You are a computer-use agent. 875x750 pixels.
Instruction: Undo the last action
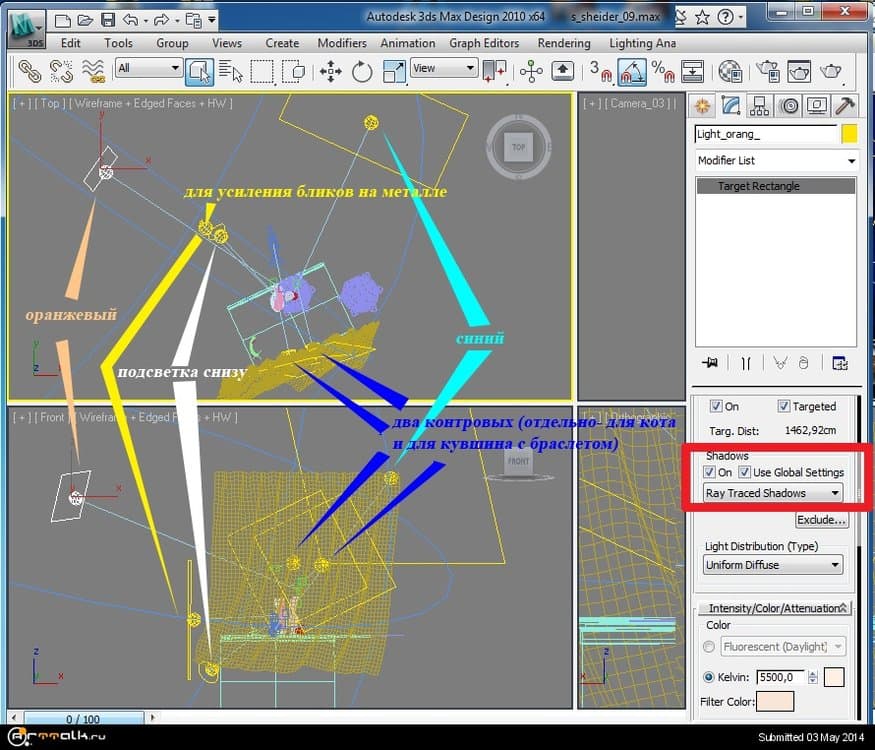[131, 21]
